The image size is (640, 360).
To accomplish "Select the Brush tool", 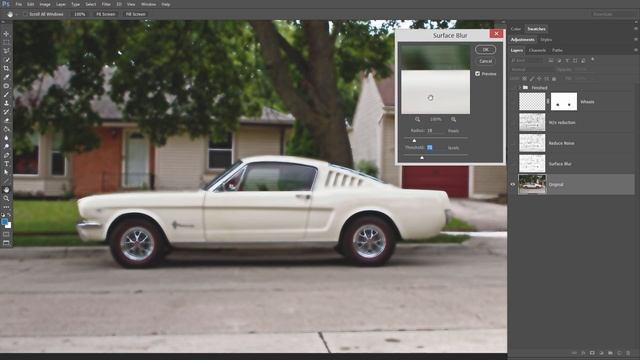I will tap(6, 94).
